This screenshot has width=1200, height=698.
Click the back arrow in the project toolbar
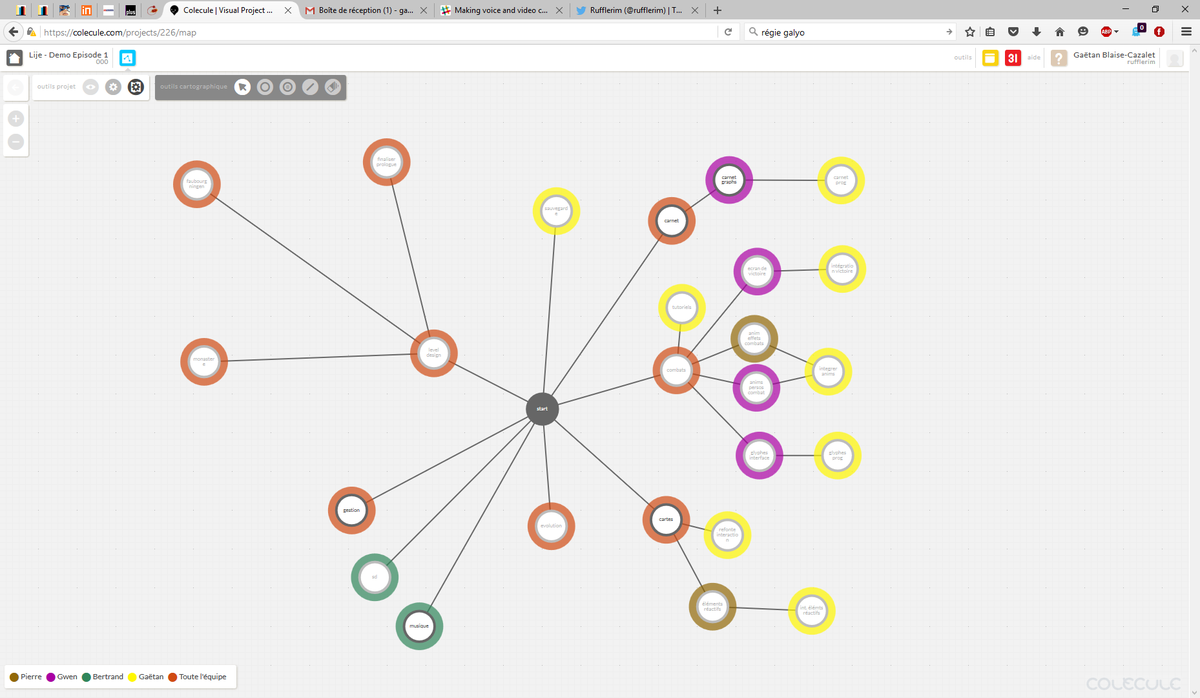click(15, 87)
